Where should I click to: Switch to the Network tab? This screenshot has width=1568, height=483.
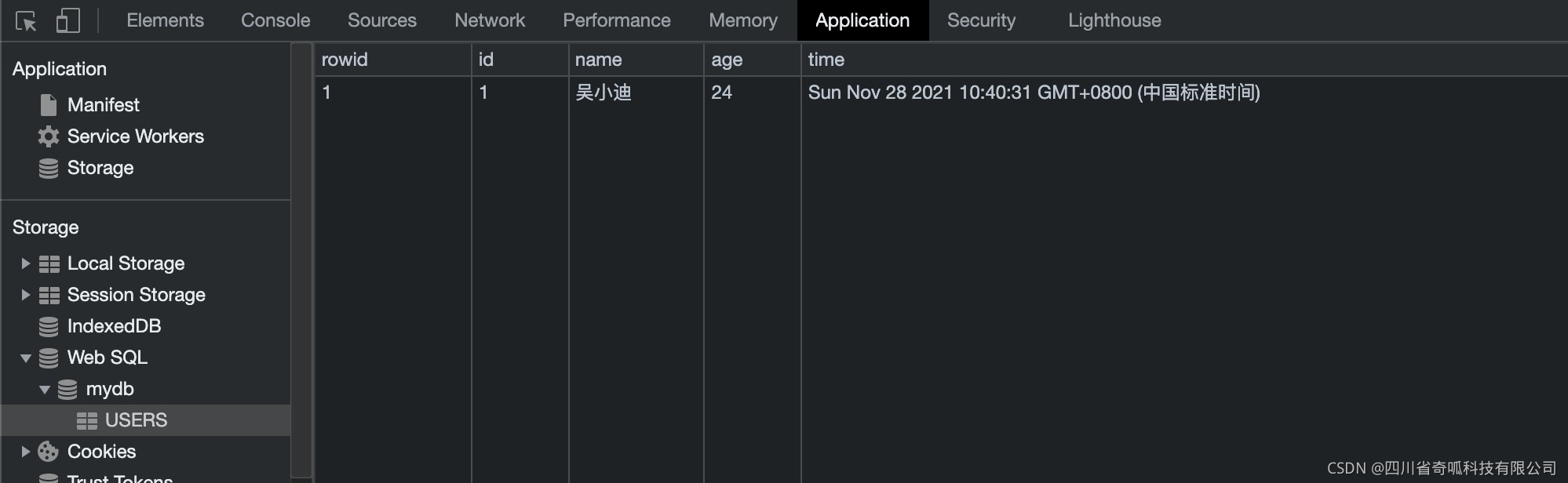click(490, 20)
